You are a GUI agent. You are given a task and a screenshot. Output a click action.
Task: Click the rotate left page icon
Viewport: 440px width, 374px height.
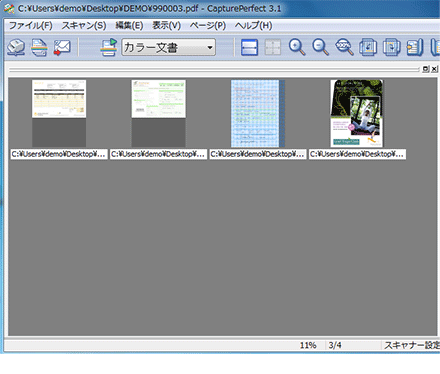coord(368,47)
